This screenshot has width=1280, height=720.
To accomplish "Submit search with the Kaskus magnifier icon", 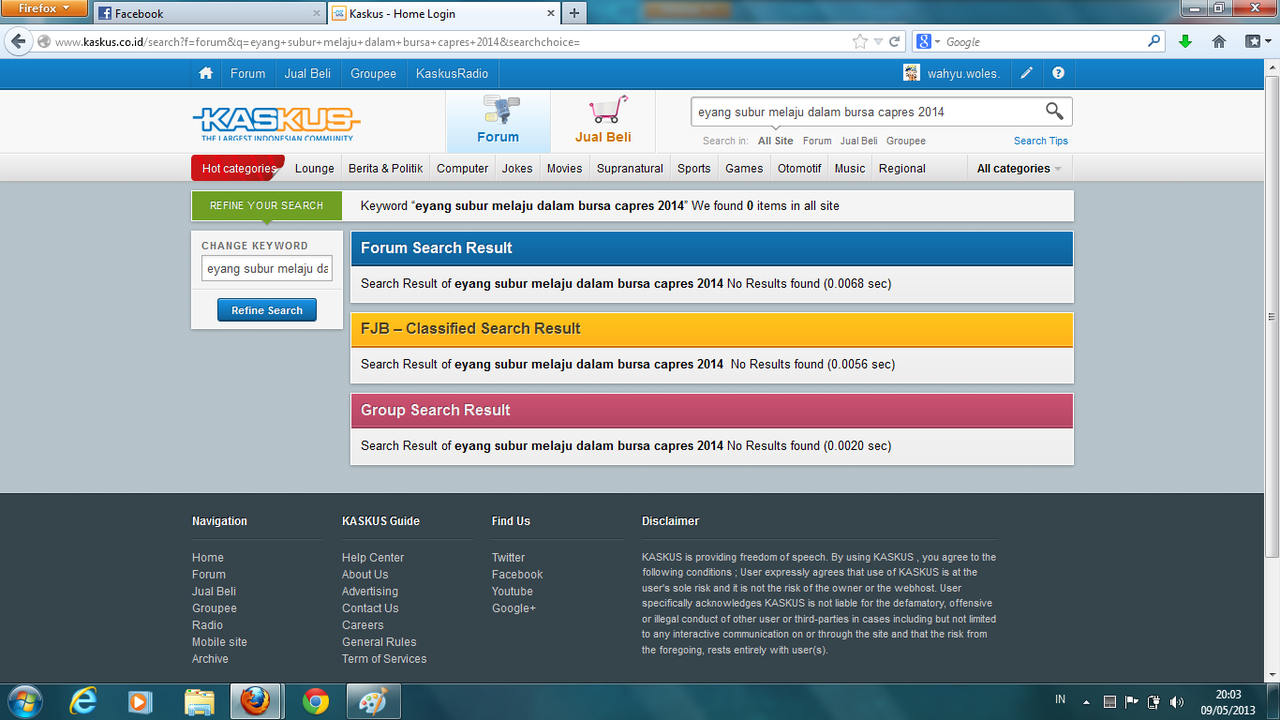I will pos(1054,111).
